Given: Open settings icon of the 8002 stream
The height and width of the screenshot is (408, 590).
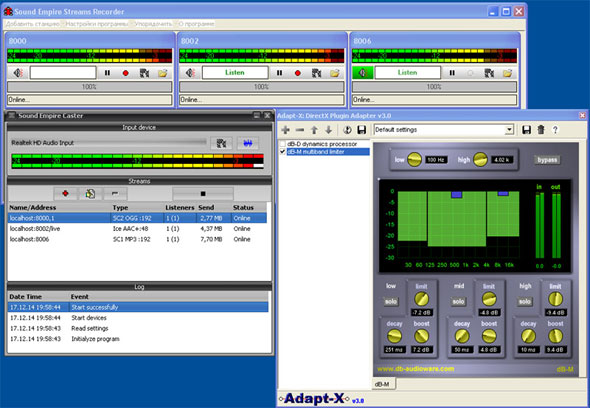Looking at the screenshot, I should [316, 73].
